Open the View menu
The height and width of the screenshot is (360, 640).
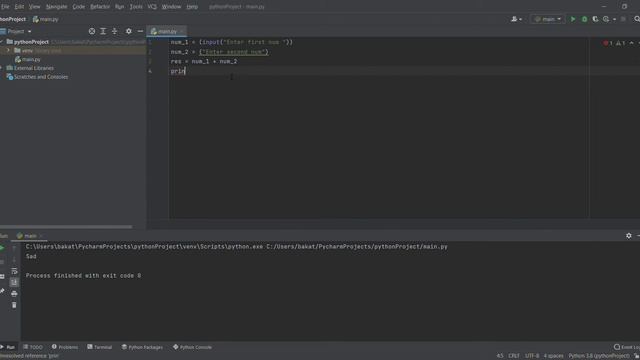(x=34, y=7)
